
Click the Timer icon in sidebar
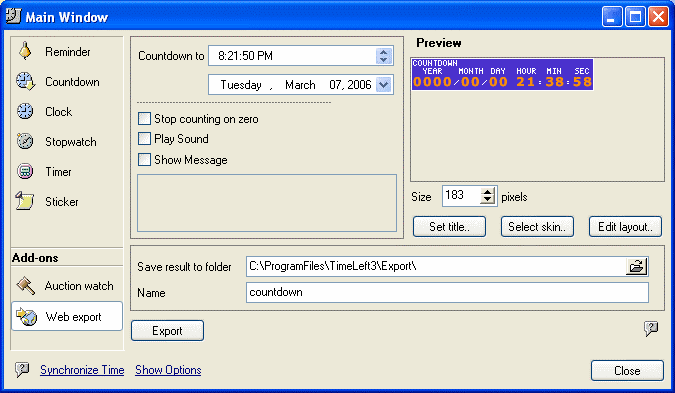point(25,171)
